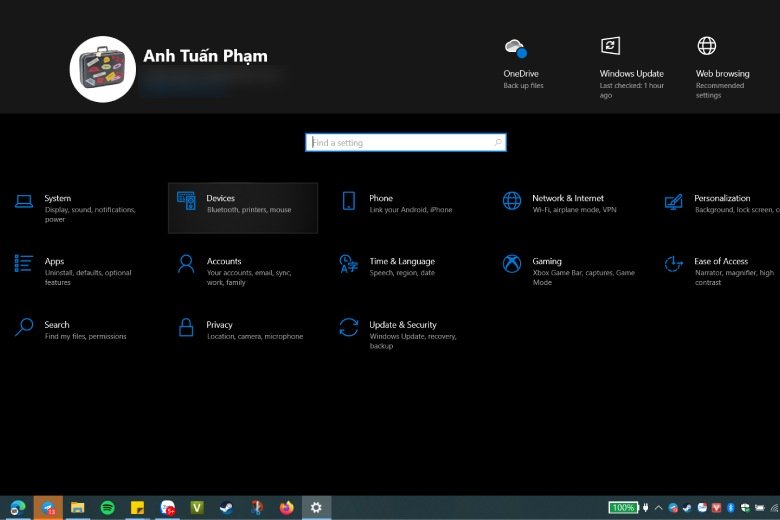Open Personalization settings
780x520 pixels.
[721, 203]
